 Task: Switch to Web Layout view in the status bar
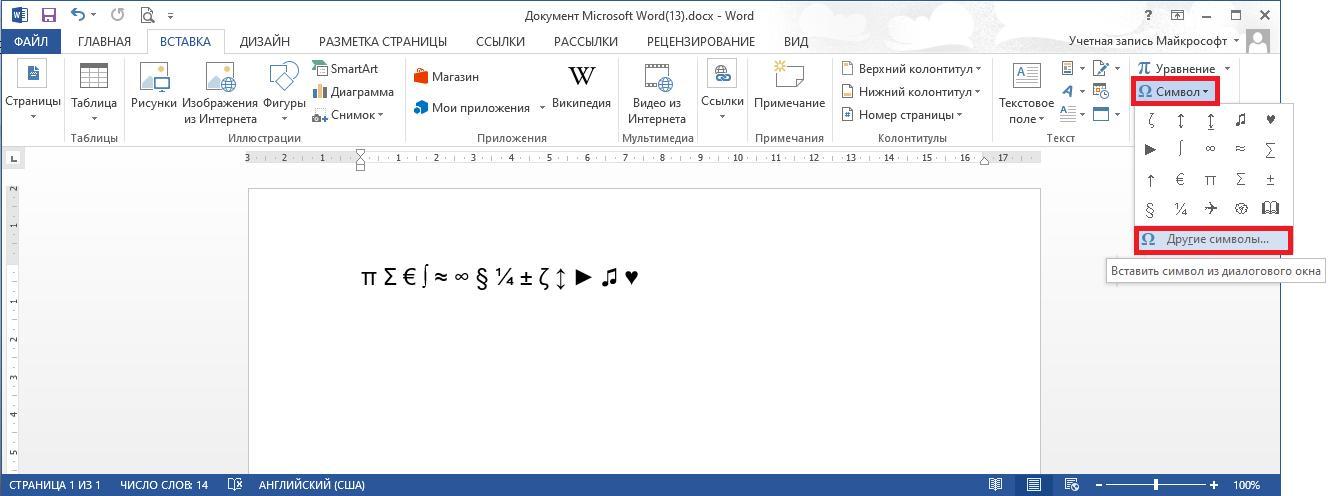(x=1071, y=485)
